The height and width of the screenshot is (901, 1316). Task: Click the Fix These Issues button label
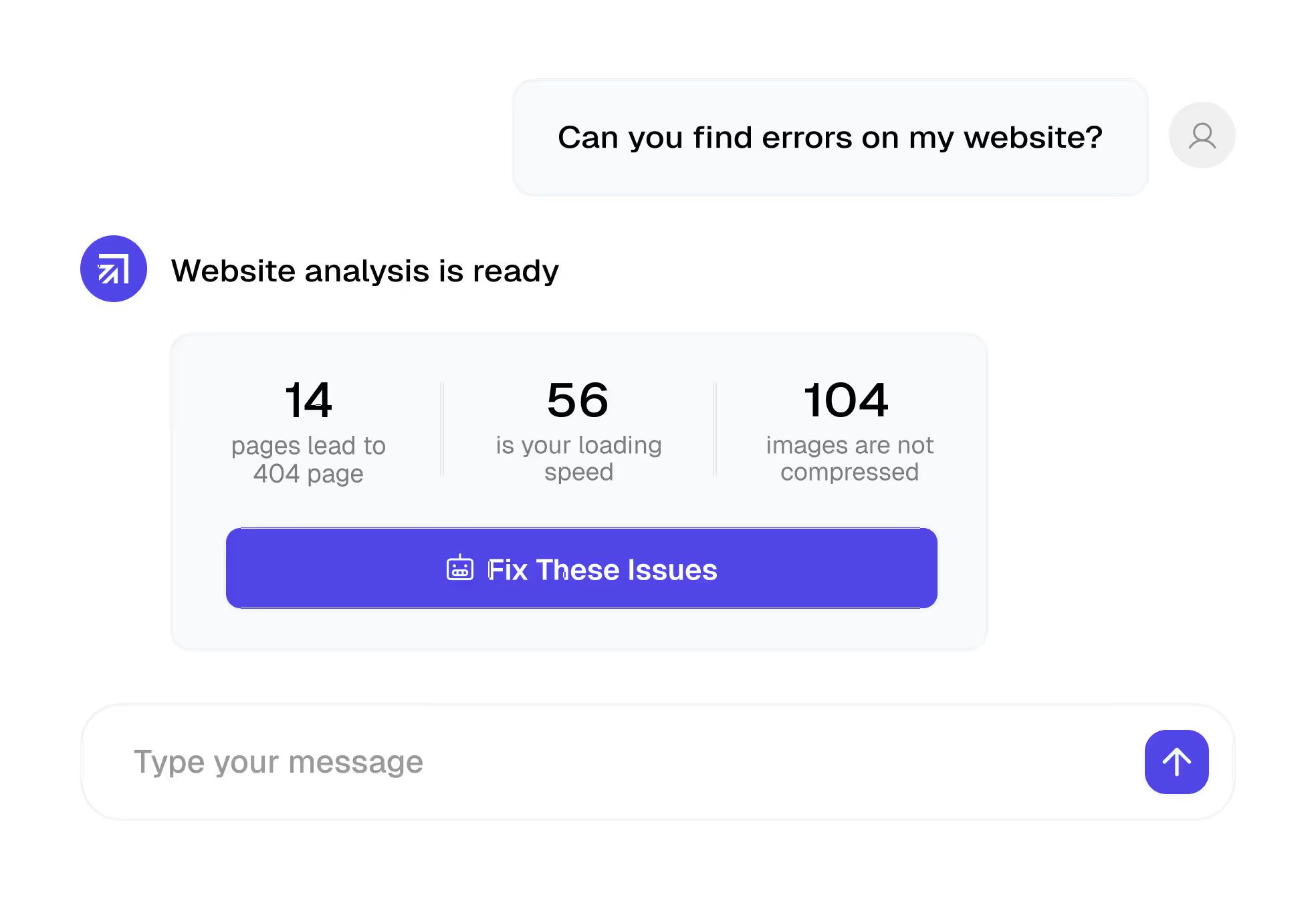click(x=602, y=569)
